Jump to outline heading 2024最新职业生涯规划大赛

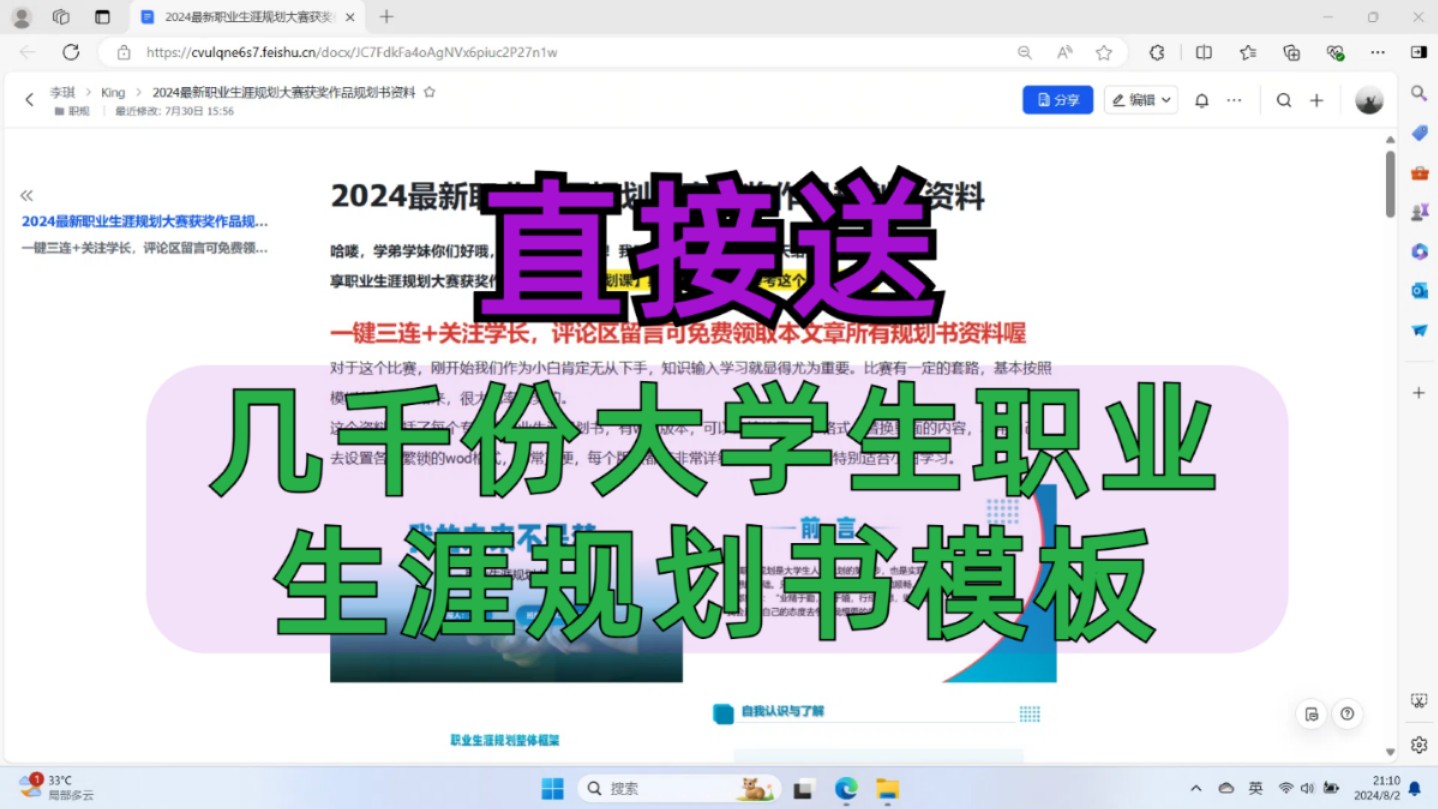(145, 221)
